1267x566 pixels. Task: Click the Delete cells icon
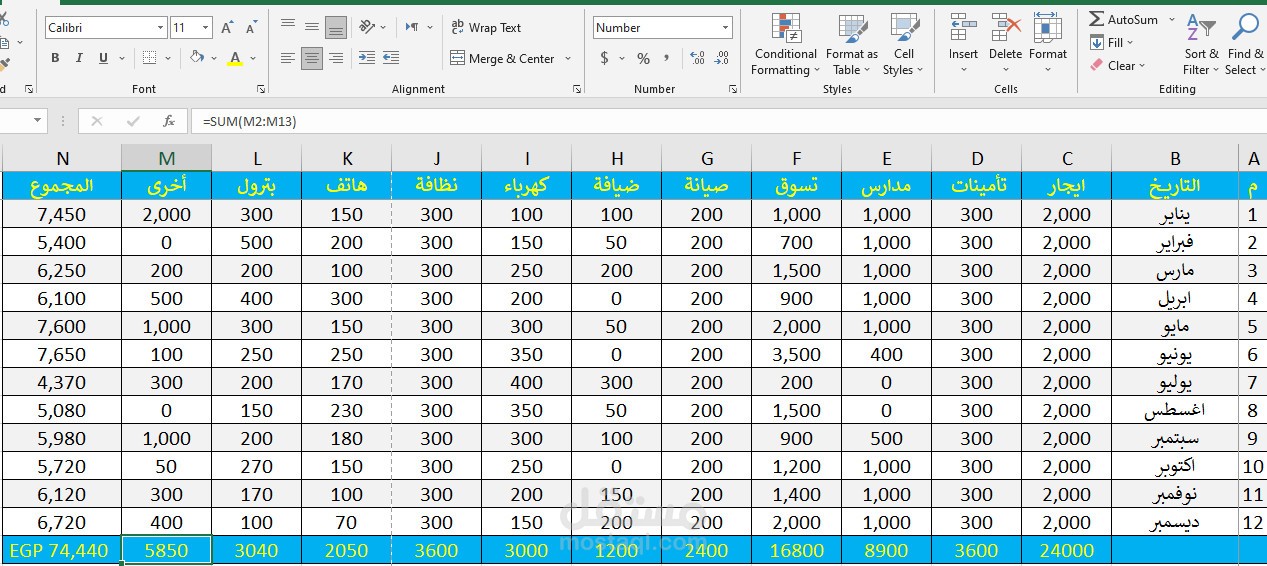(1005, 28)
